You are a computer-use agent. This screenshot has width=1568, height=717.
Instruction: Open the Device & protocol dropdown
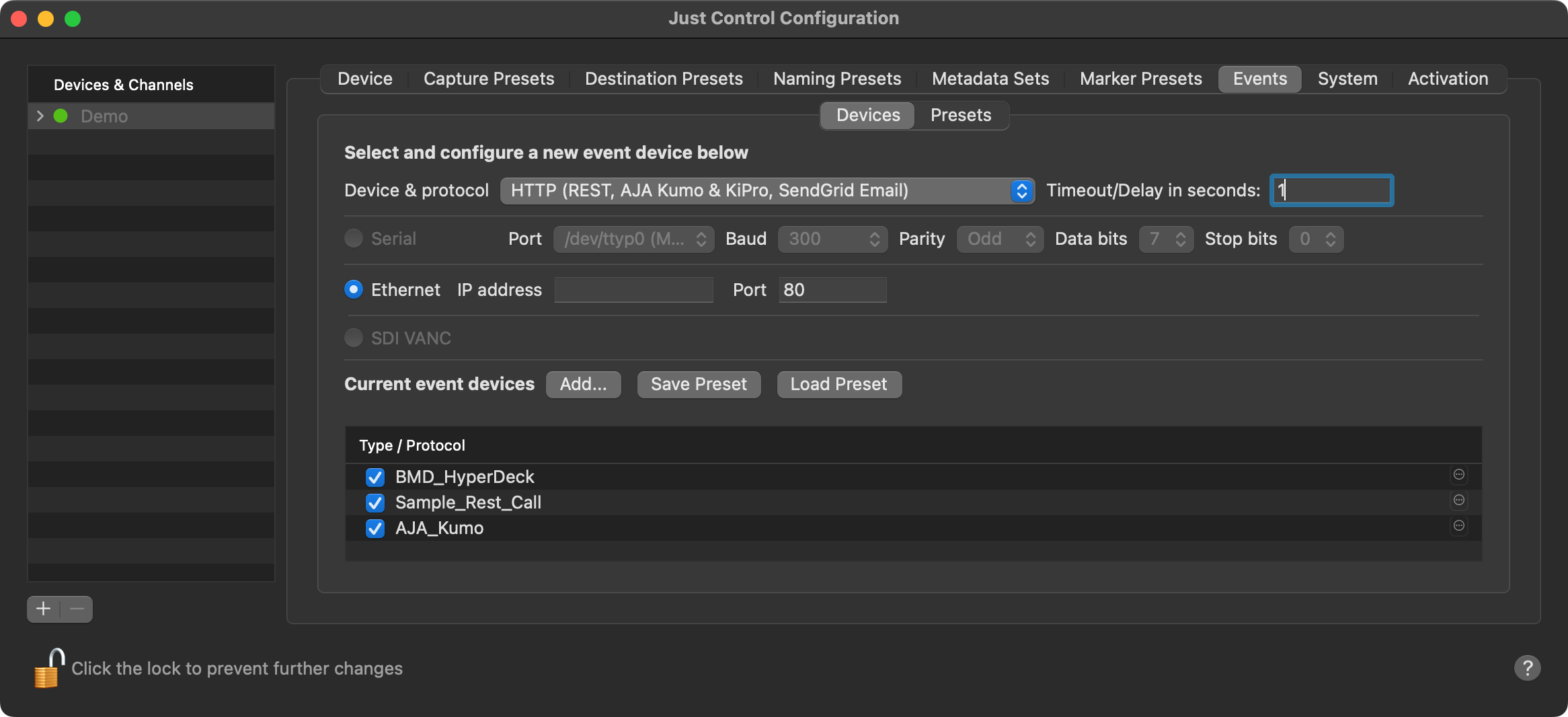pos(767,190)
